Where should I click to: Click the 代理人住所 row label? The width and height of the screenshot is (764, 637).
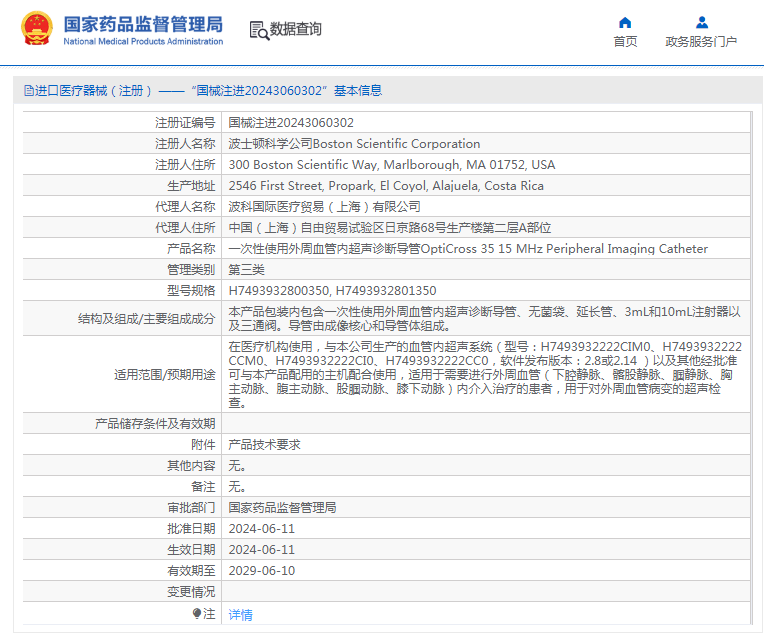point(185,228)
